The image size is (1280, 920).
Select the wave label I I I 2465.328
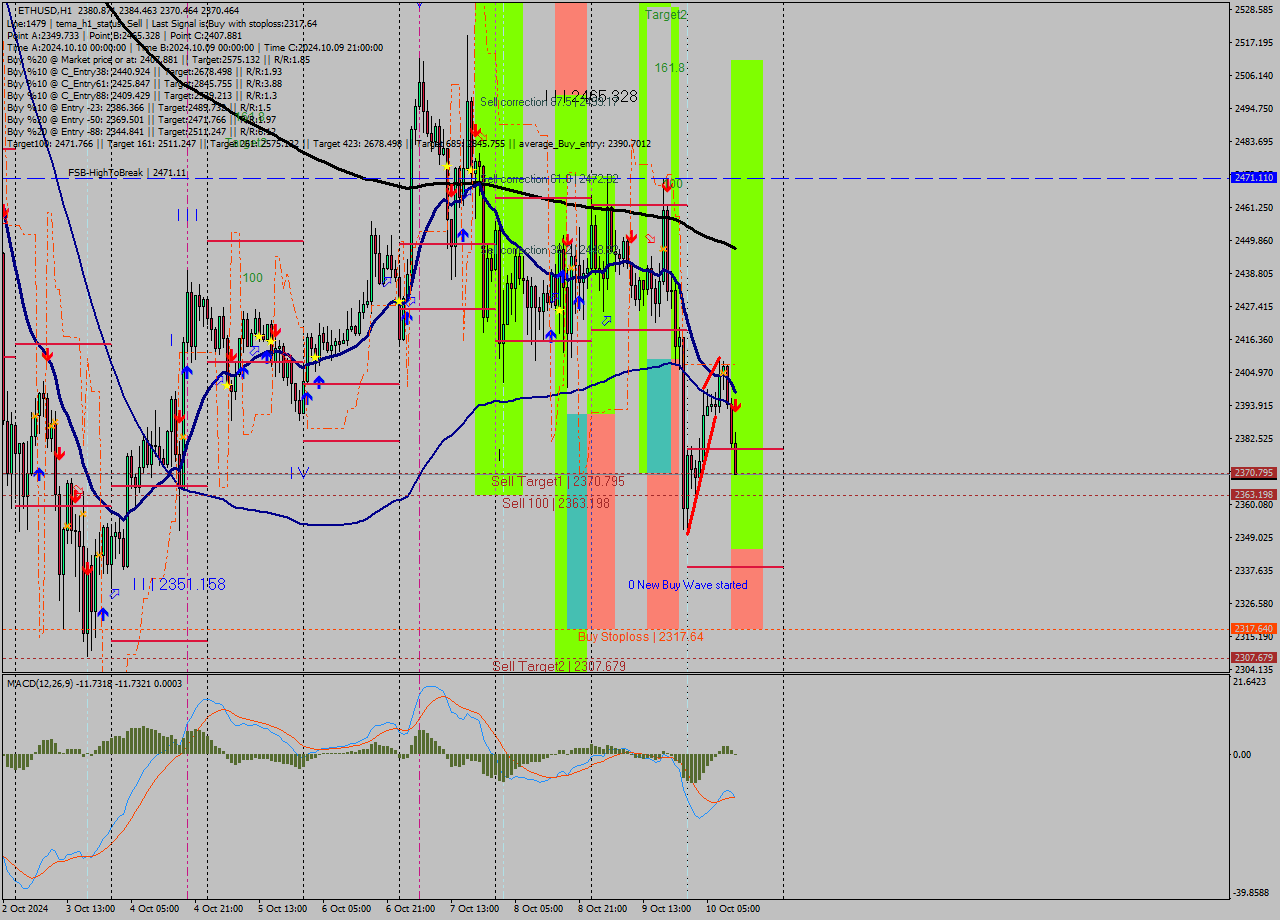591,96
